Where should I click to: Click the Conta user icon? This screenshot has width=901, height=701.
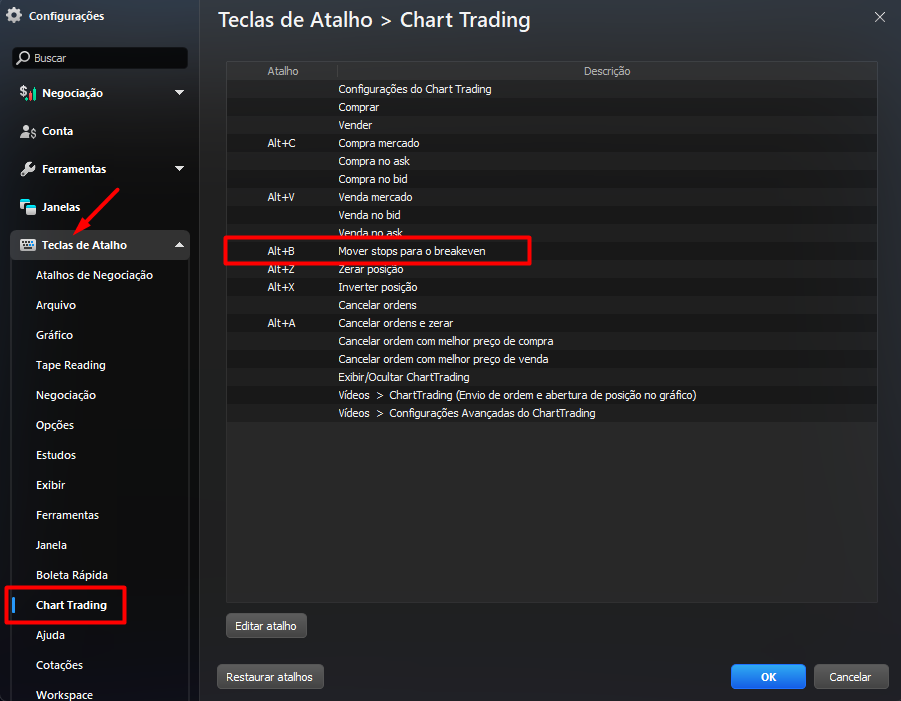28,131
